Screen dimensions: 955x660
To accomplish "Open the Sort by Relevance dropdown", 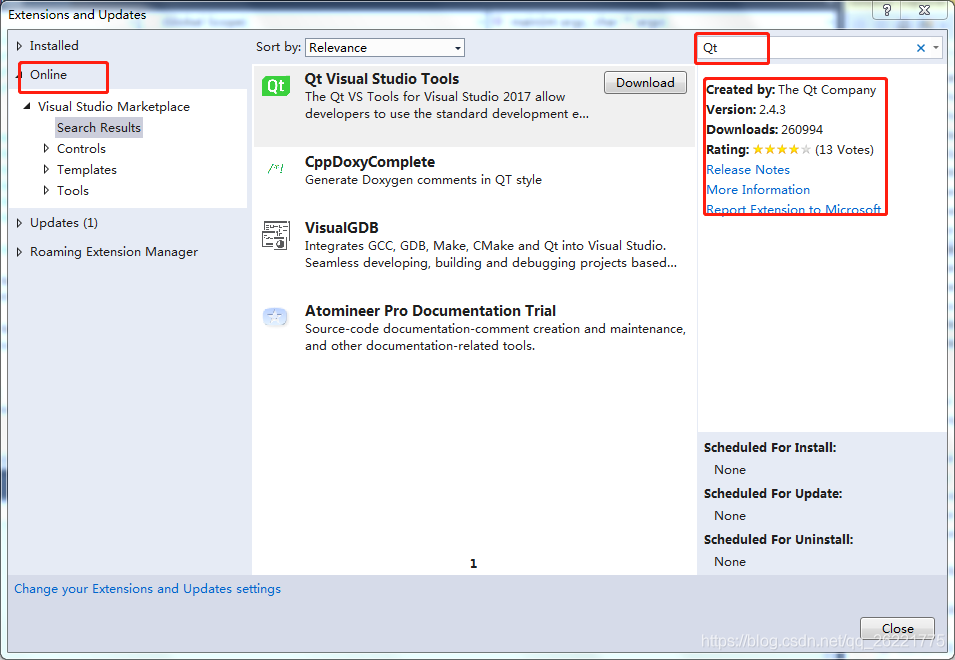I will pyautogui.click(x=385, y=47).
